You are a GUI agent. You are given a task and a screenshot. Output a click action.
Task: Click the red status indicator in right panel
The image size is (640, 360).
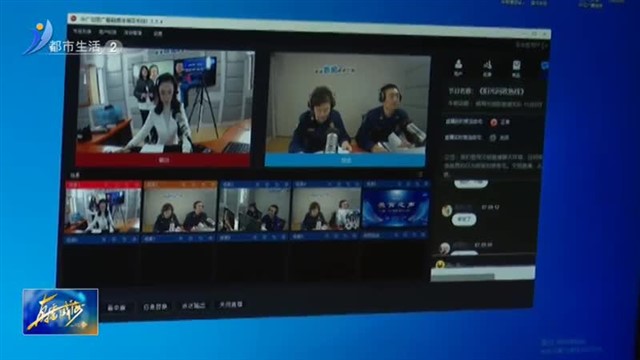click(x=494, y=122)
